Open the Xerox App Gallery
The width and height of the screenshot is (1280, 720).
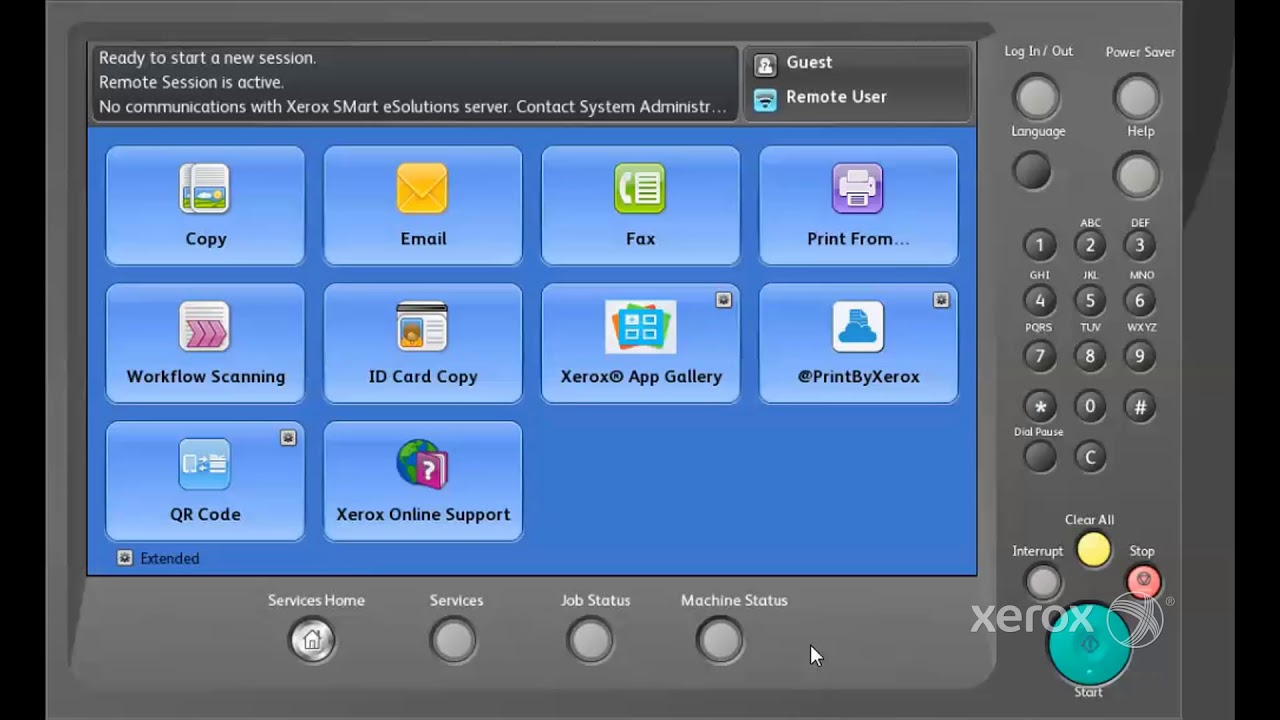click(640, 343)
